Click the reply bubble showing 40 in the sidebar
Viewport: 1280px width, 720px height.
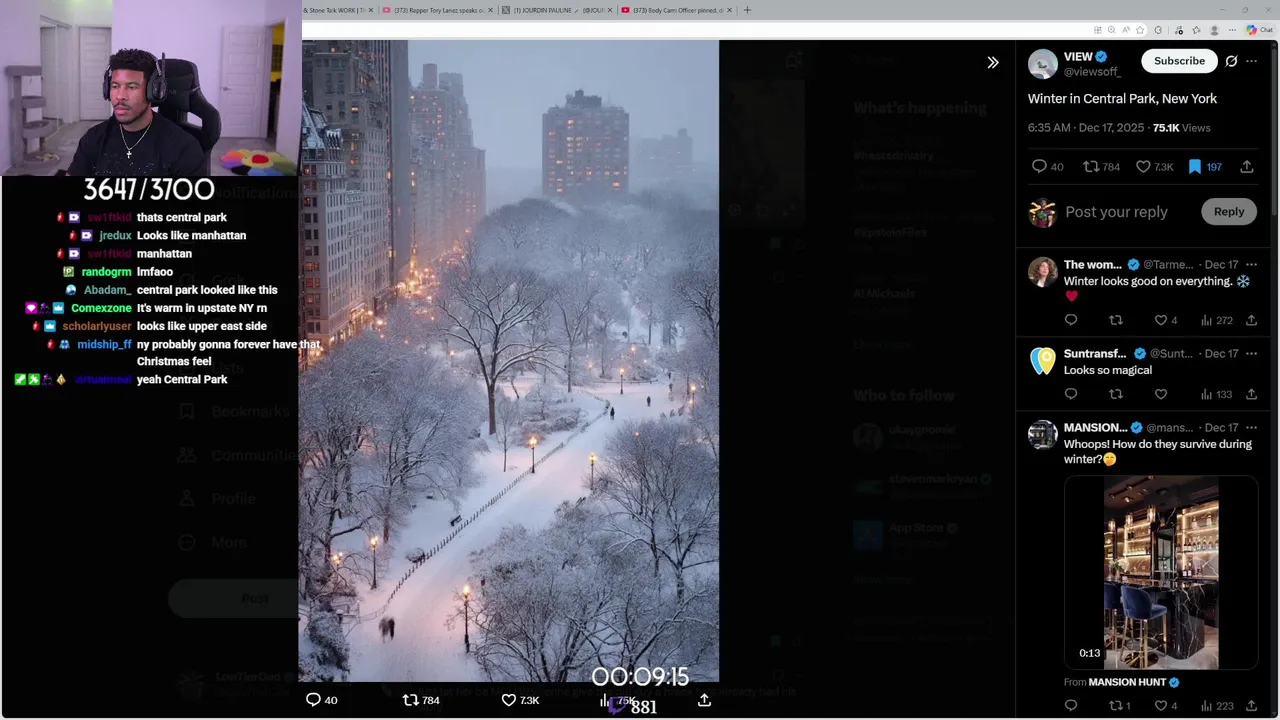point(1047,167)
